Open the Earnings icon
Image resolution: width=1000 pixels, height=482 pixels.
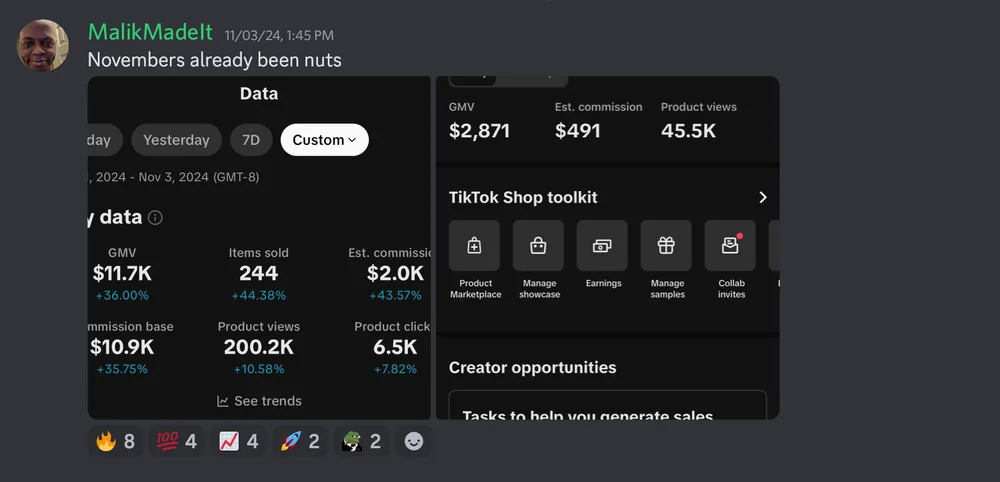click(x=602, y=245)
